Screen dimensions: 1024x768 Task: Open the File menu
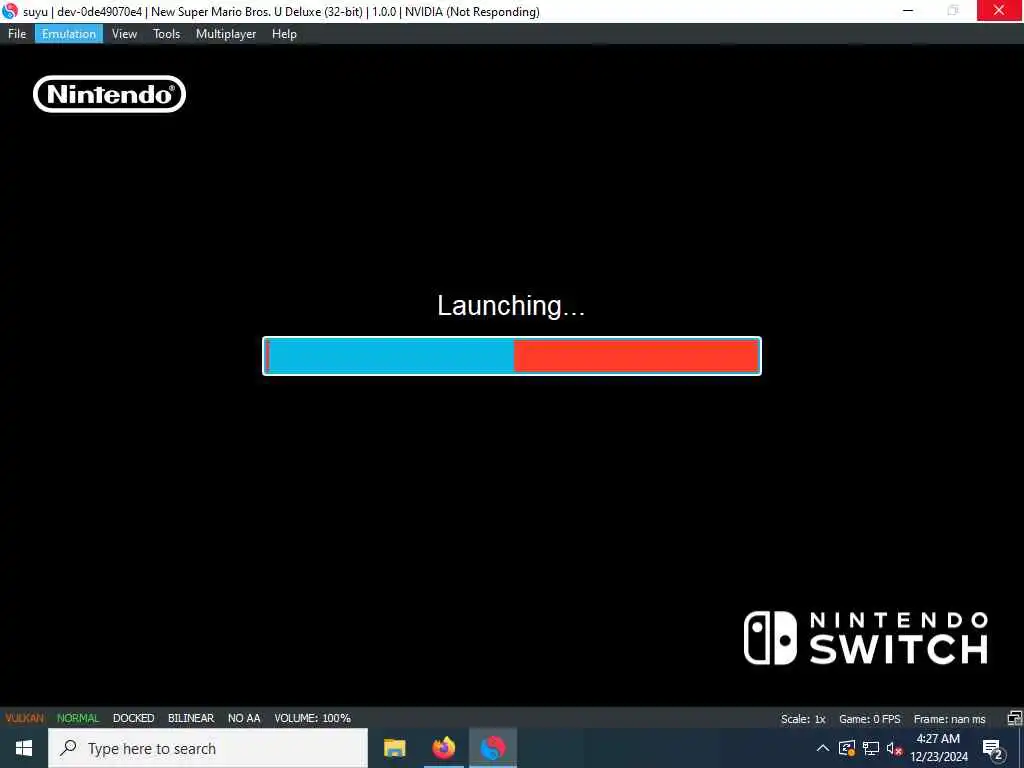[x=17, y=34]
